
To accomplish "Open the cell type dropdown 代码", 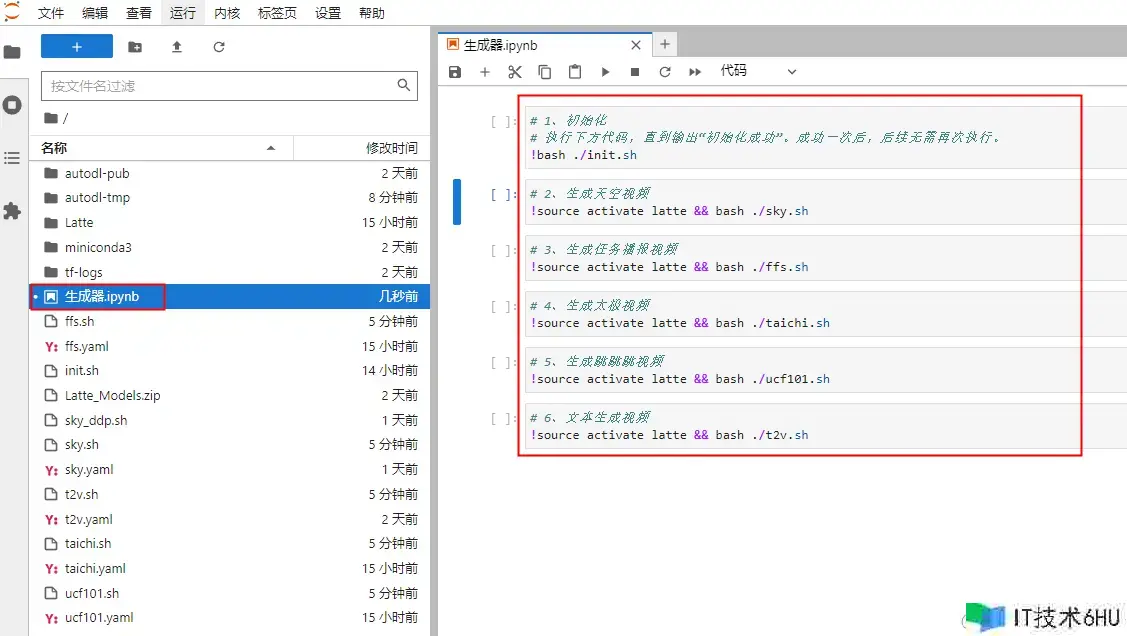I will point(758,72).
